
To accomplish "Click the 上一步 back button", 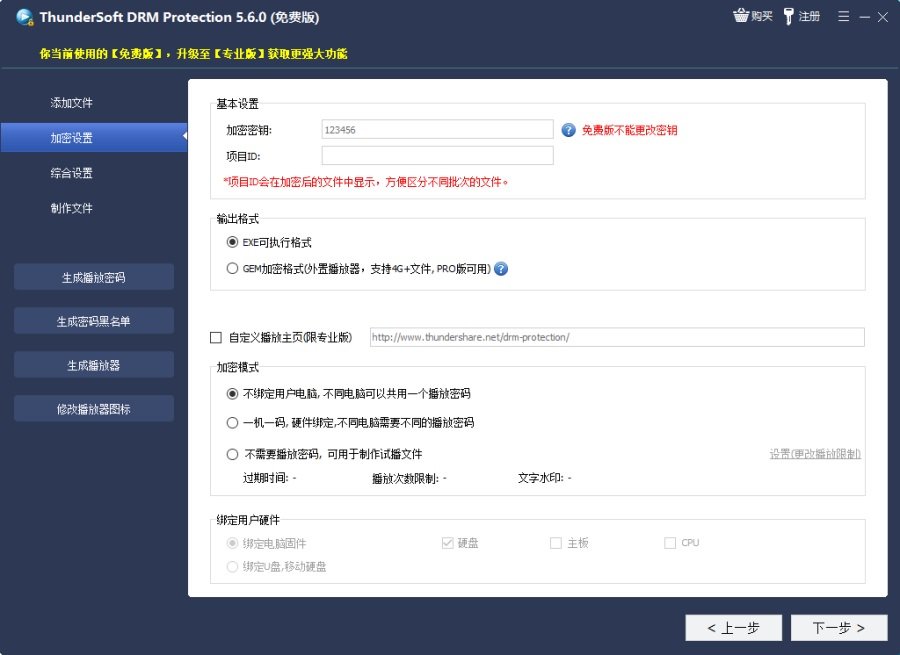I will click(733, 628).
